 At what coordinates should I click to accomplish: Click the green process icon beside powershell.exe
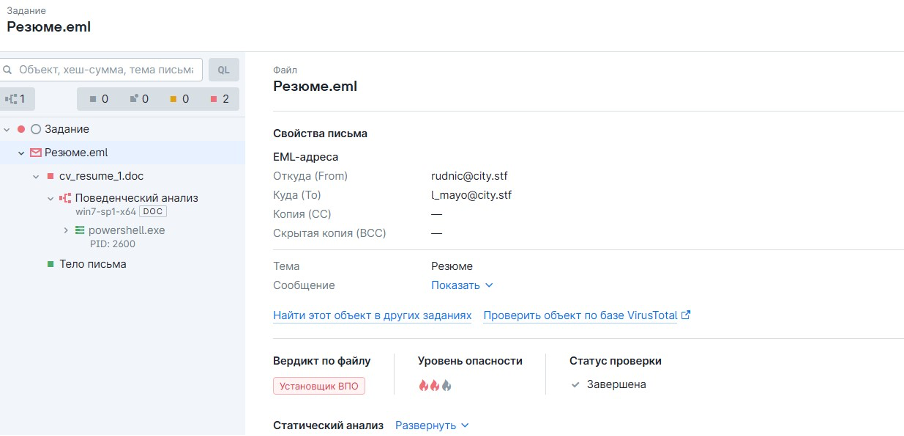80,230
